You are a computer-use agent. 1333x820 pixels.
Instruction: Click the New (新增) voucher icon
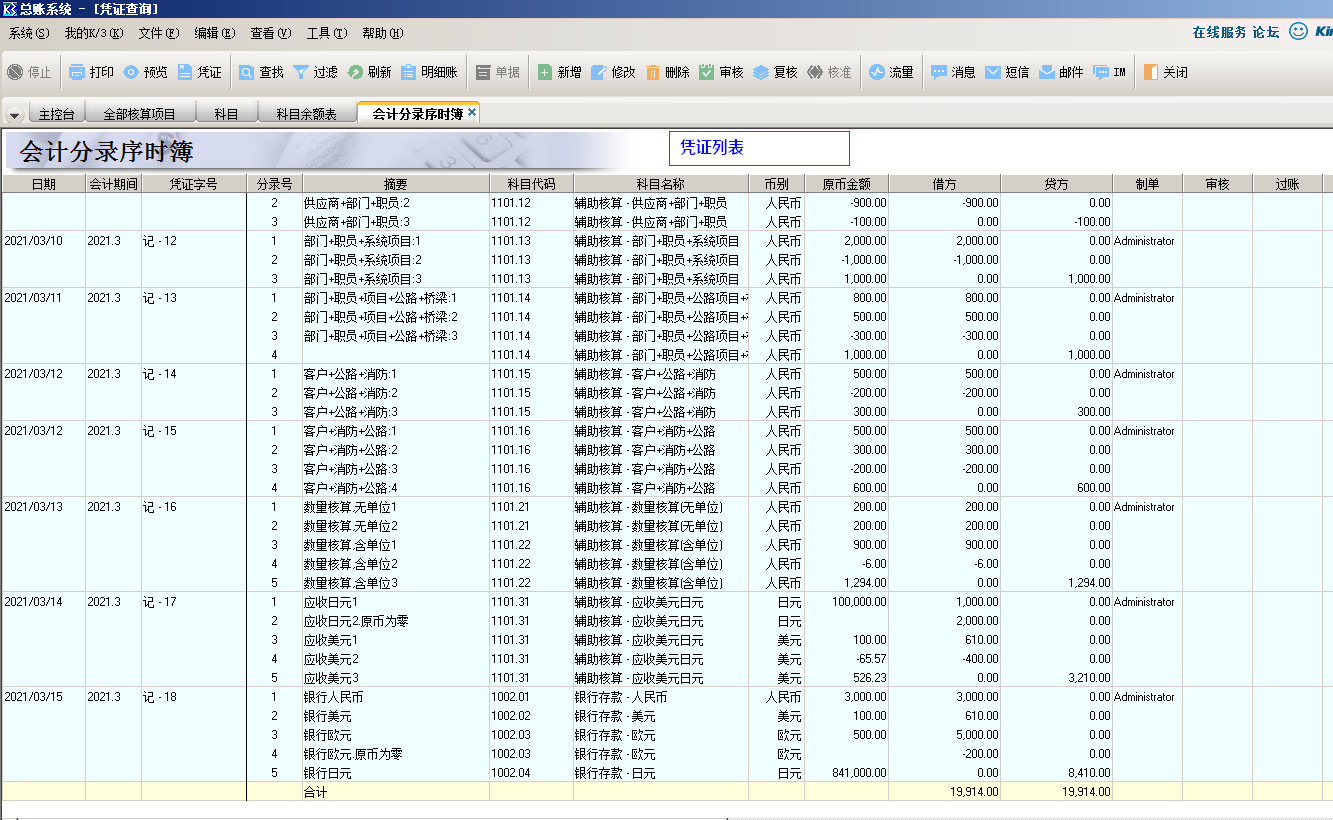[545, 72]
